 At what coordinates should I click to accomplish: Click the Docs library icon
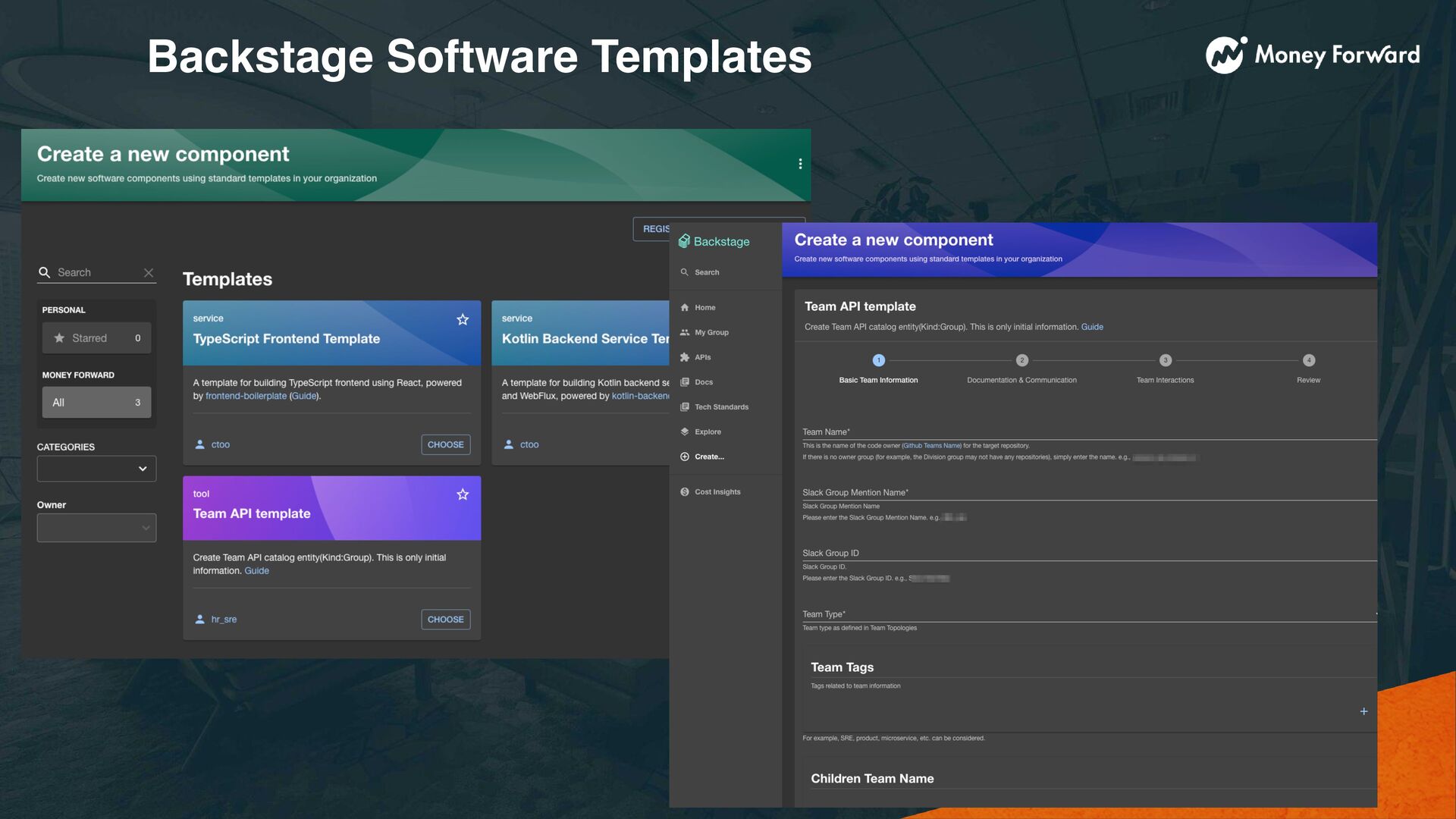click(x=685, y=382)
